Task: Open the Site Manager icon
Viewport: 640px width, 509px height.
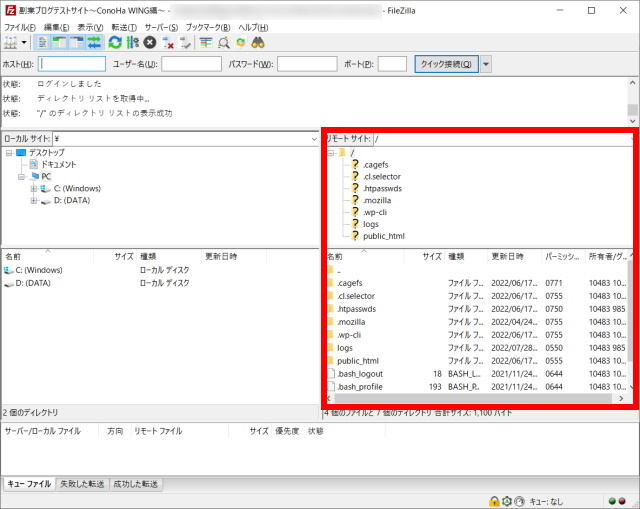Action: [x=12, y=43]
